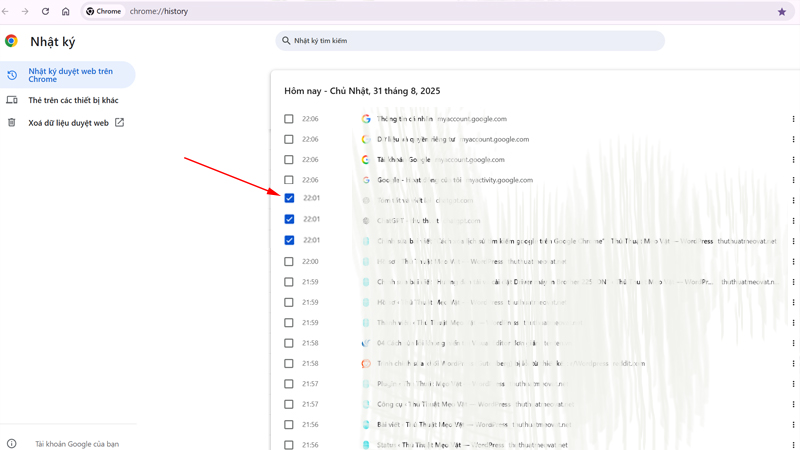
Task: Uncheck the first 22:01 history entry
Action: coord(289,199)
